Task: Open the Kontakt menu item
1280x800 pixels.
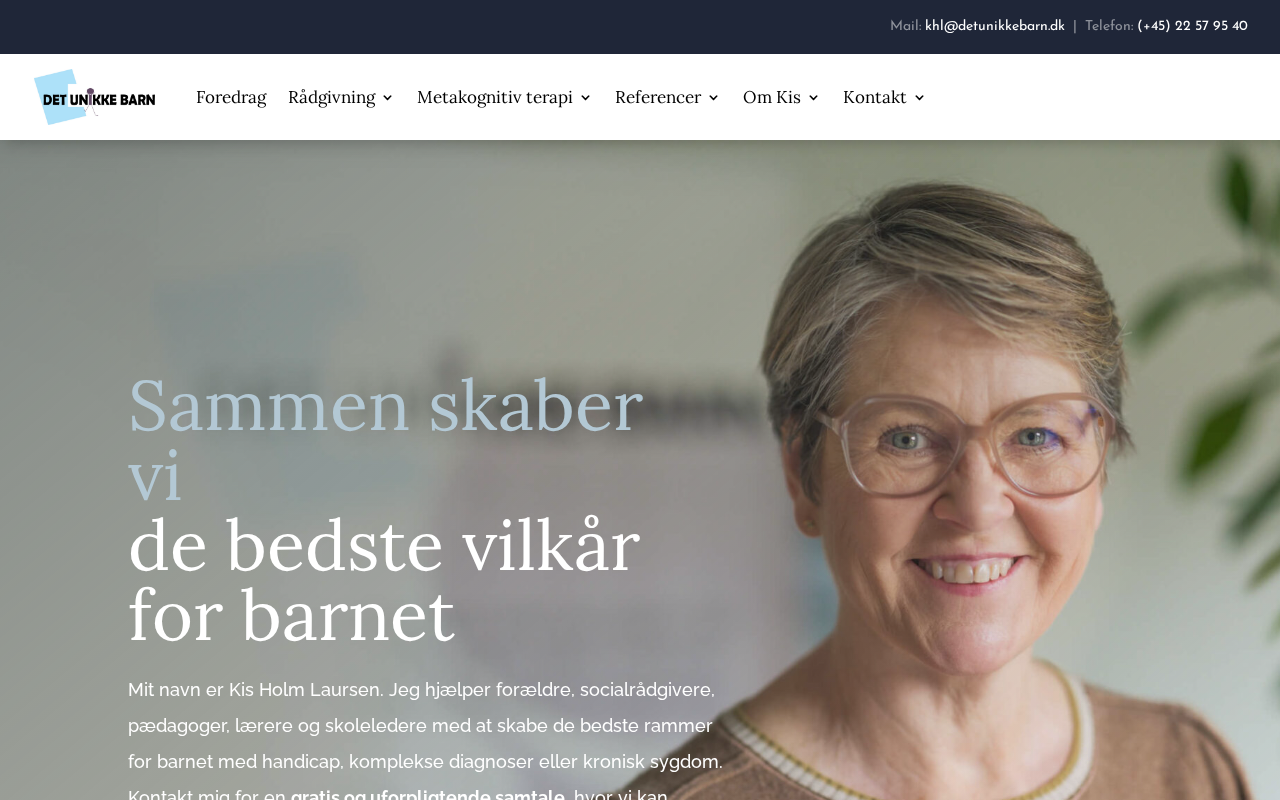Action: (875, 97)
